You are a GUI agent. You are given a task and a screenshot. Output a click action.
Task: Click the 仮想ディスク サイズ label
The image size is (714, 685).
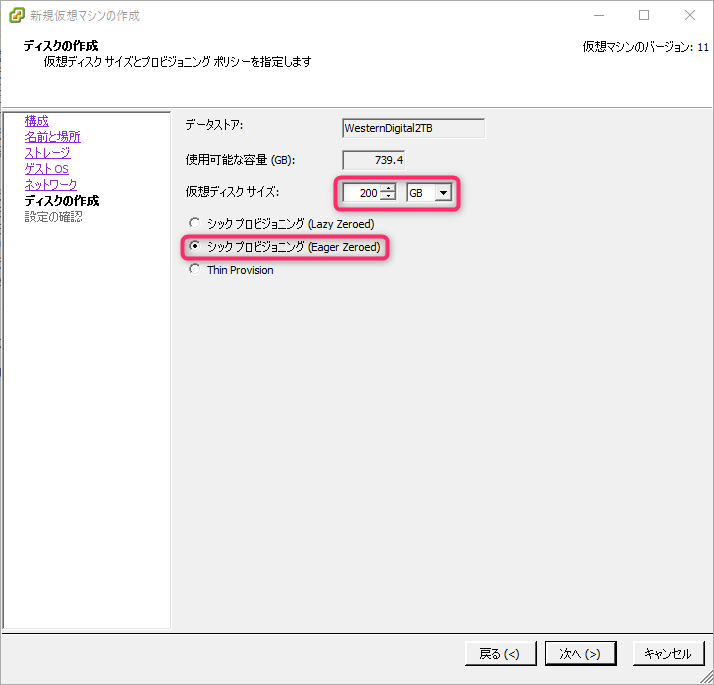(x=232, y=192)
